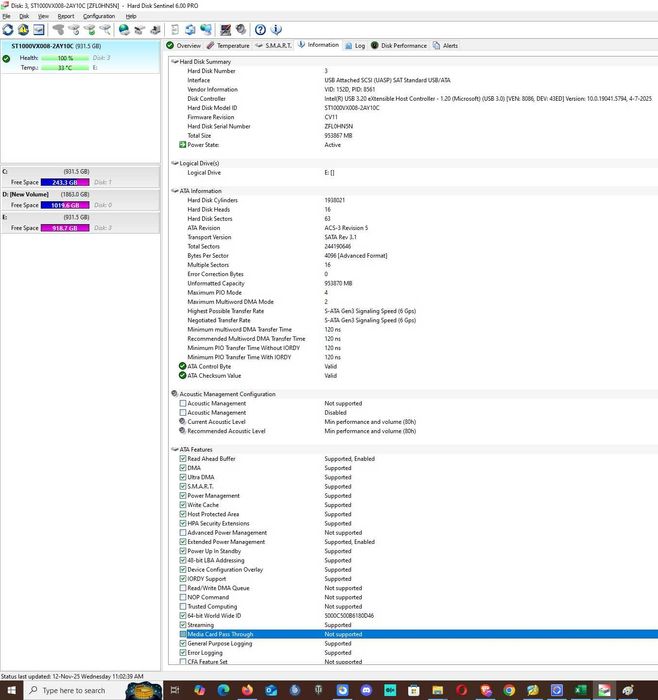Image resolution: width=658 pixels, height=700 pixels.
Task: Click the disk icon with green cylinder
Action: [x=89, y=30]
